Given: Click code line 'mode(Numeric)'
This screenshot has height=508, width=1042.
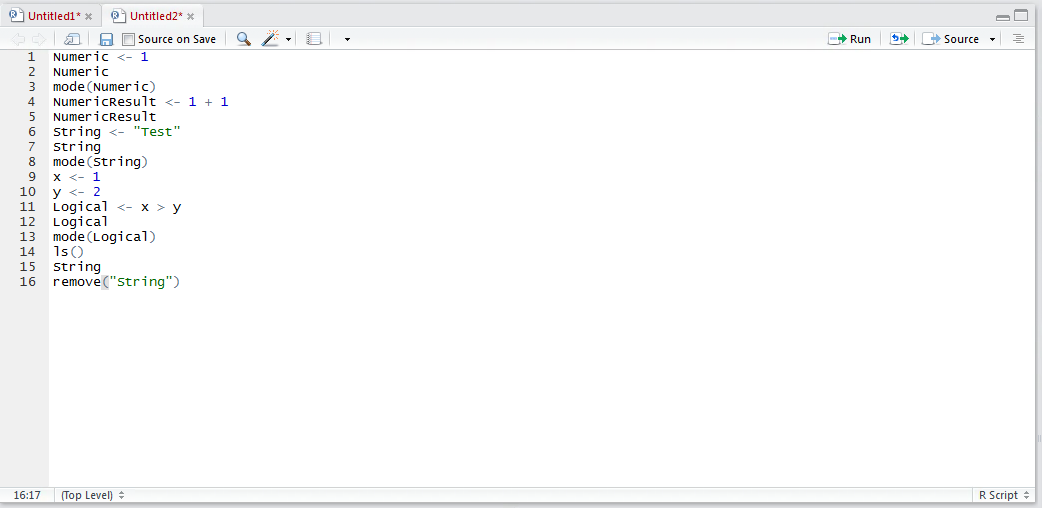Looking at the screenshot, I should click(x=104, y=87).
